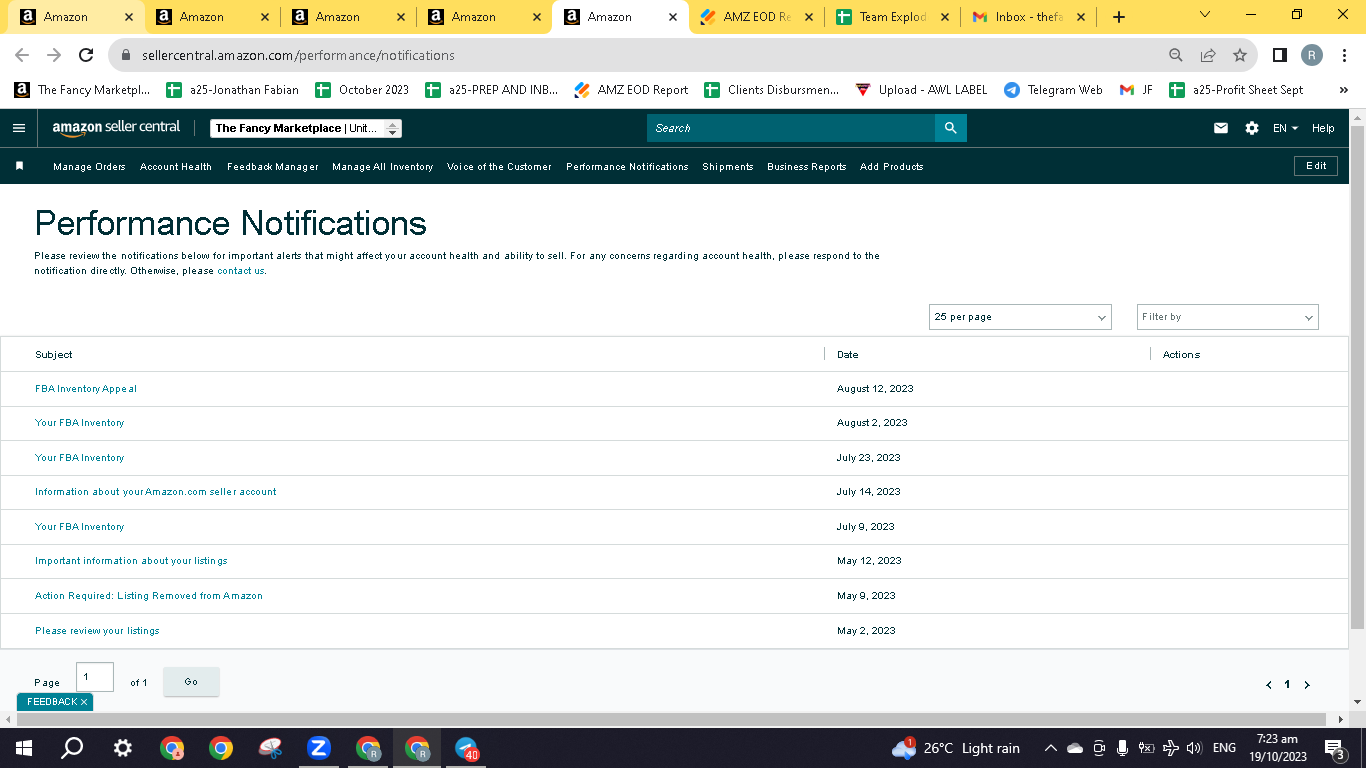The width and height of the screenshot is (1366, 768).
Task: Open the Telegram Web bookmark
Action: click(1053, 90)
